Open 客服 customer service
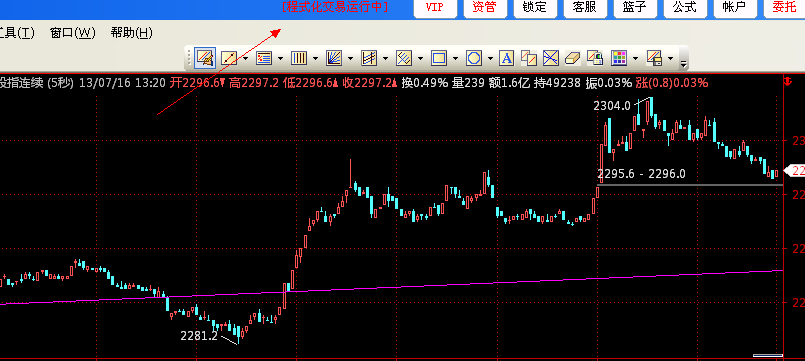This screenshot has width=805, height=361. click(x=585, y=8)
